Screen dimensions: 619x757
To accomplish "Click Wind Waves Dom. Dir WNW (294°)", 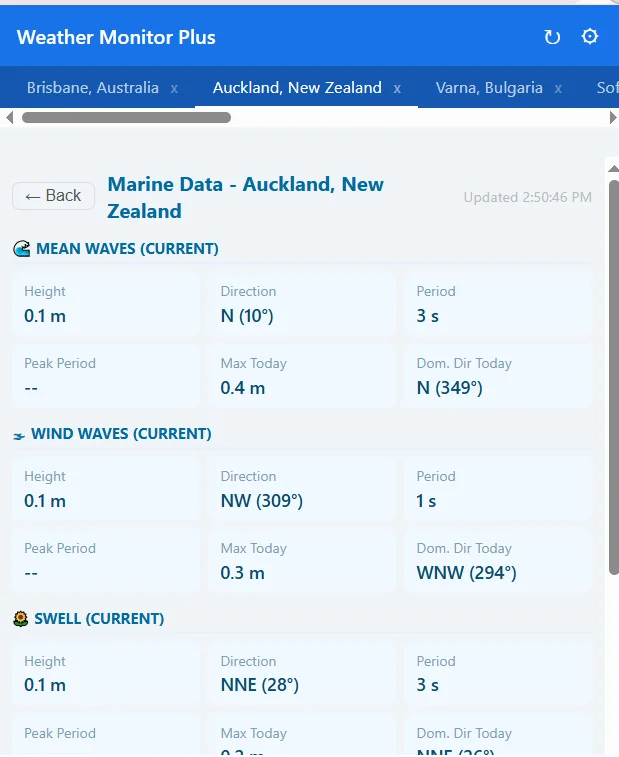I will pos(466,573).
